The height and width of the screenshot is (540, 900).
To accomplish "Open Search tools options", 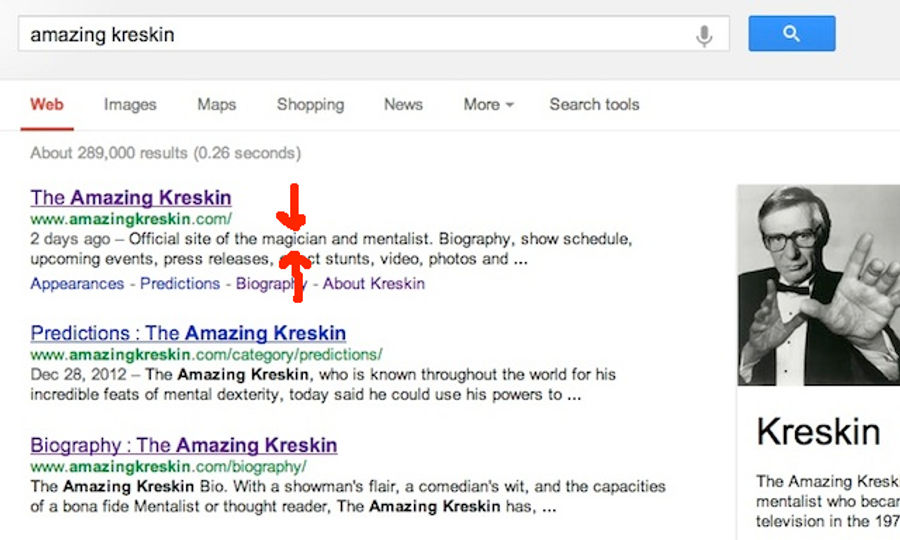I will 594,104.
